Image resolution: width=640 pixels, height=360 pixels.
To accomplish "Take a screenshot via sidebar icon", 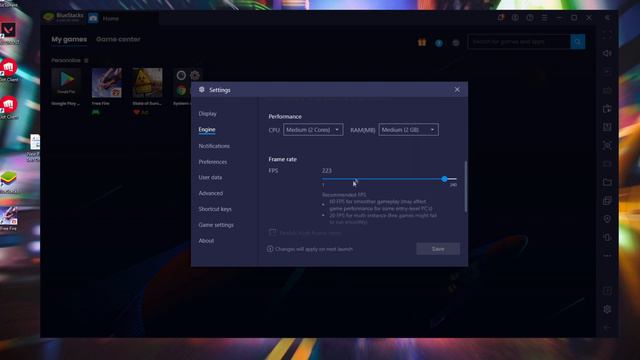I will 607,145.
